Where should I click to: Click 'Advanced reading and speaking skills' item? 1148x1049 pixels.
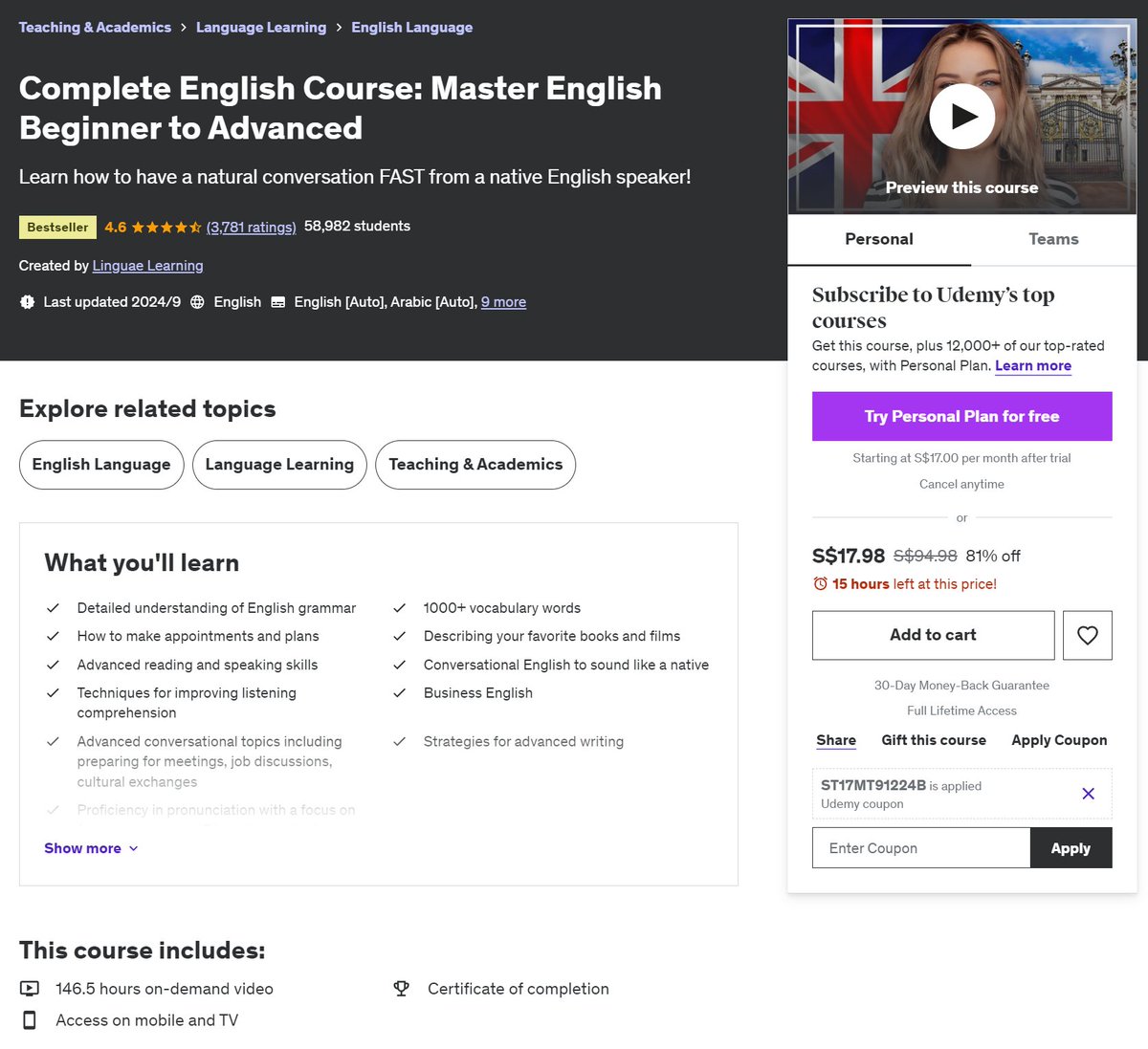point(197,665)
